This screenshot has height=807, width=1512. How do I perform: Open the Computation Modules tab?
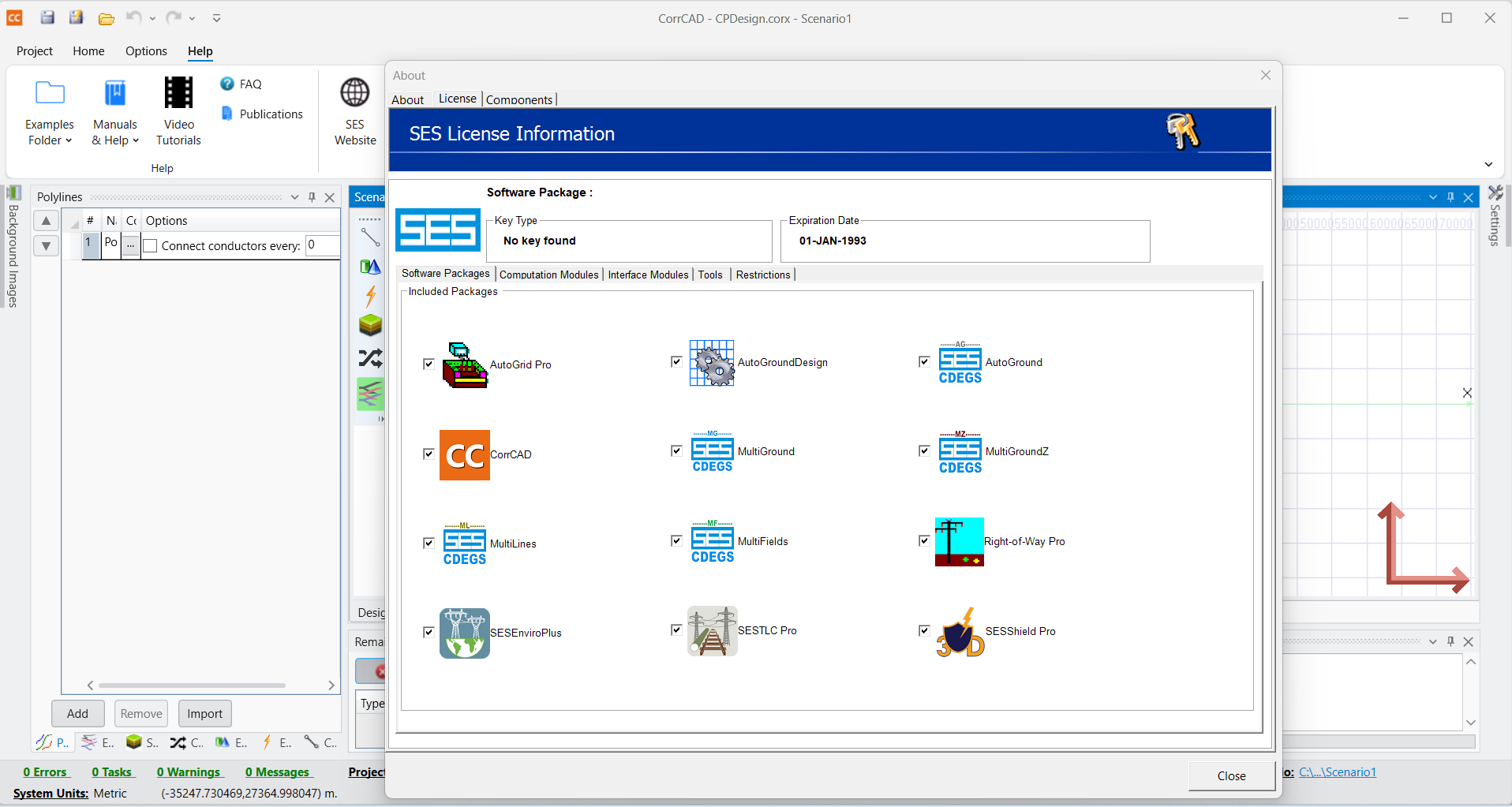549,275
